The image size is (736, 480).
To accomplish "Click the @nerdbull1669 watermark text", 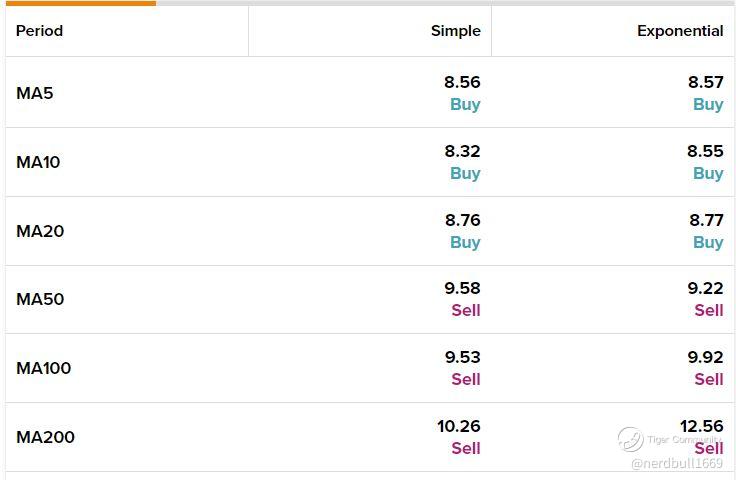I will click(x=677, y=464).
